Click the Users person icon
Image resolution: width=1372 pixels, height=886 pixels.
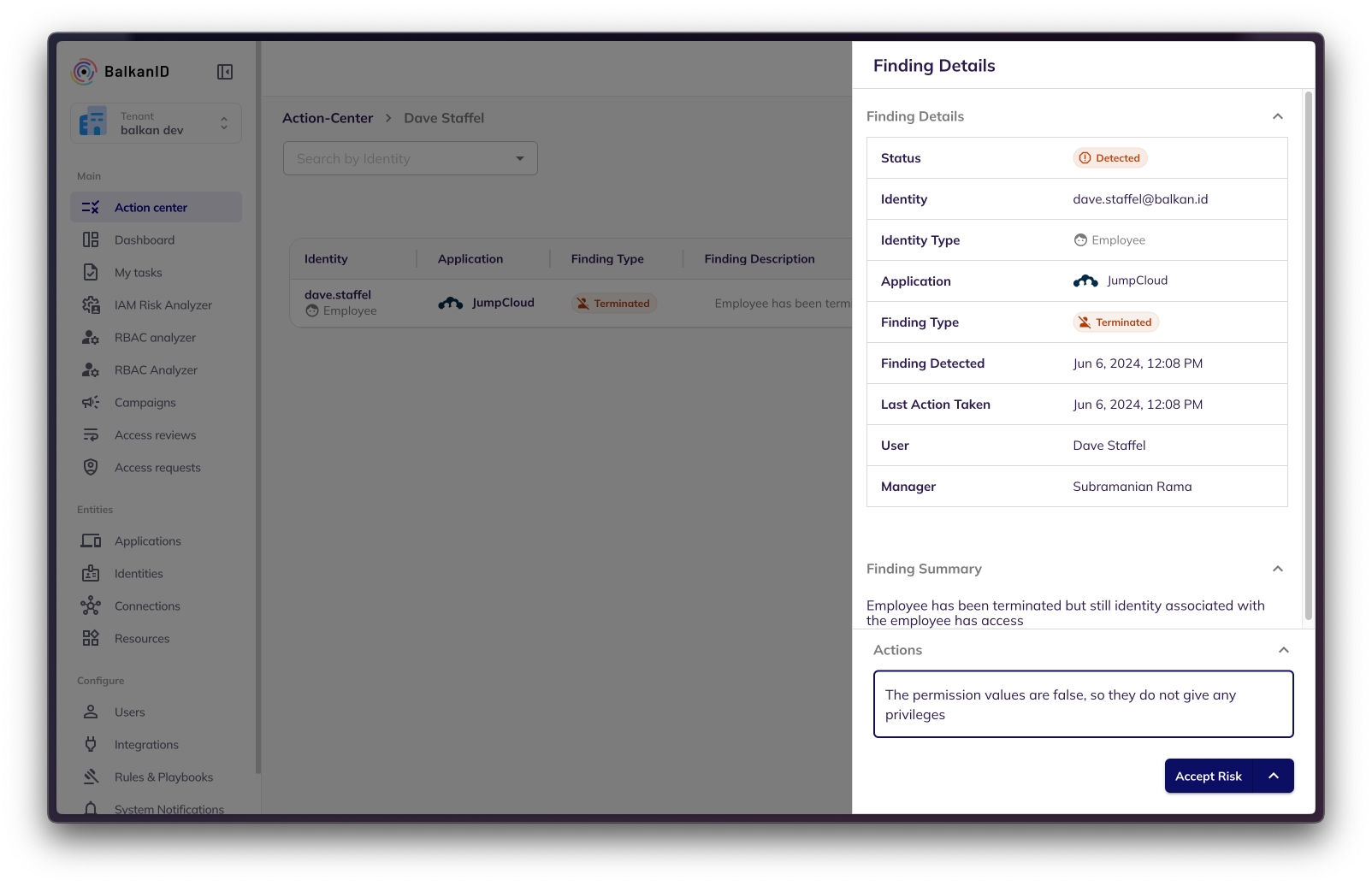91,712
